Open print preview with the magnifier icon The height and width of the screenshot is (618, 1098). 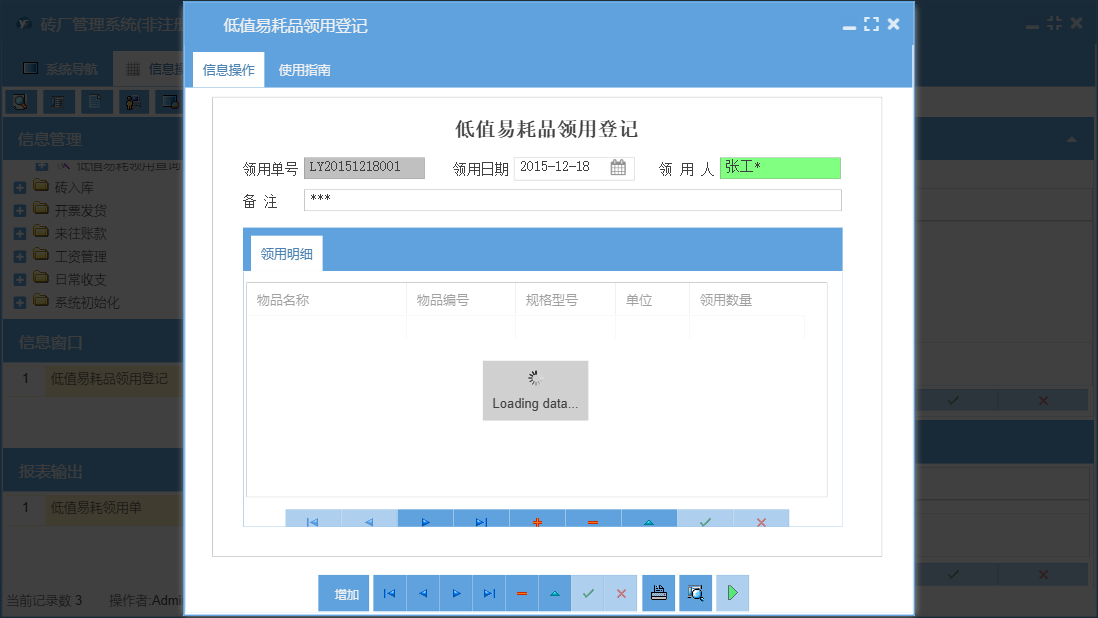(x=694, y=593)
